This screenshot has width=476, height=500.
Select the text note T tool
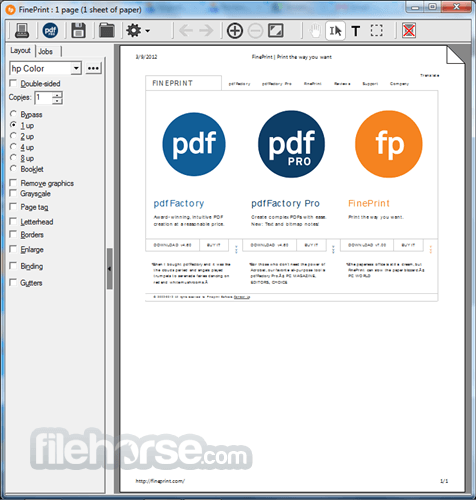356,31
